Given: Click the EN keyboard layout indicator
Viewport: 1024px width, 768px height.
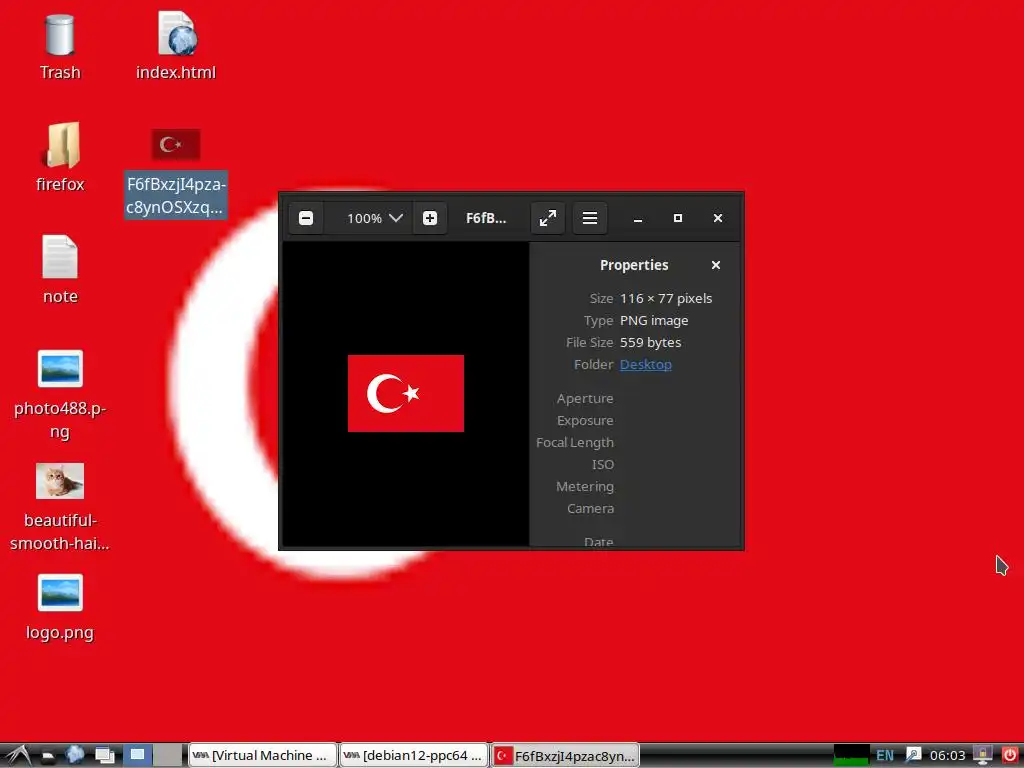Looking at the screenshot, I should pyautogui.click(x=885, y=756).
